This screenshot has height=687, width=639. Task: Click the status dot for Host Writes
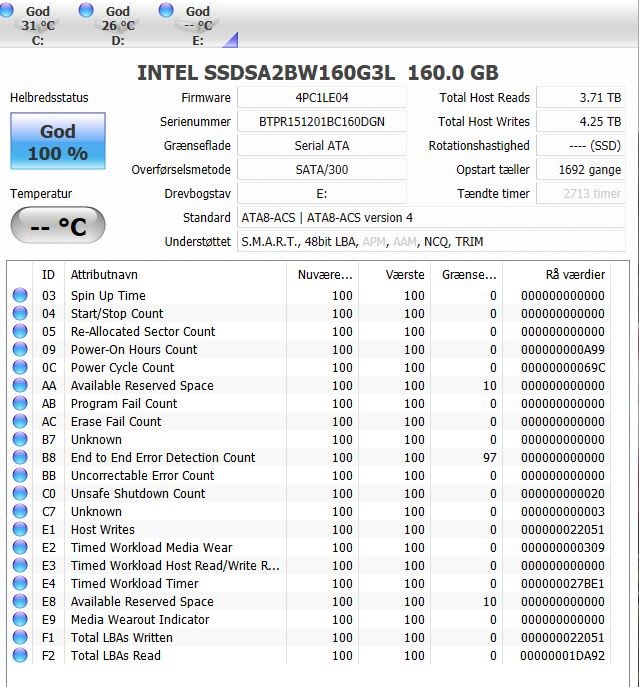pyautogui.click(x=20, y=529)
